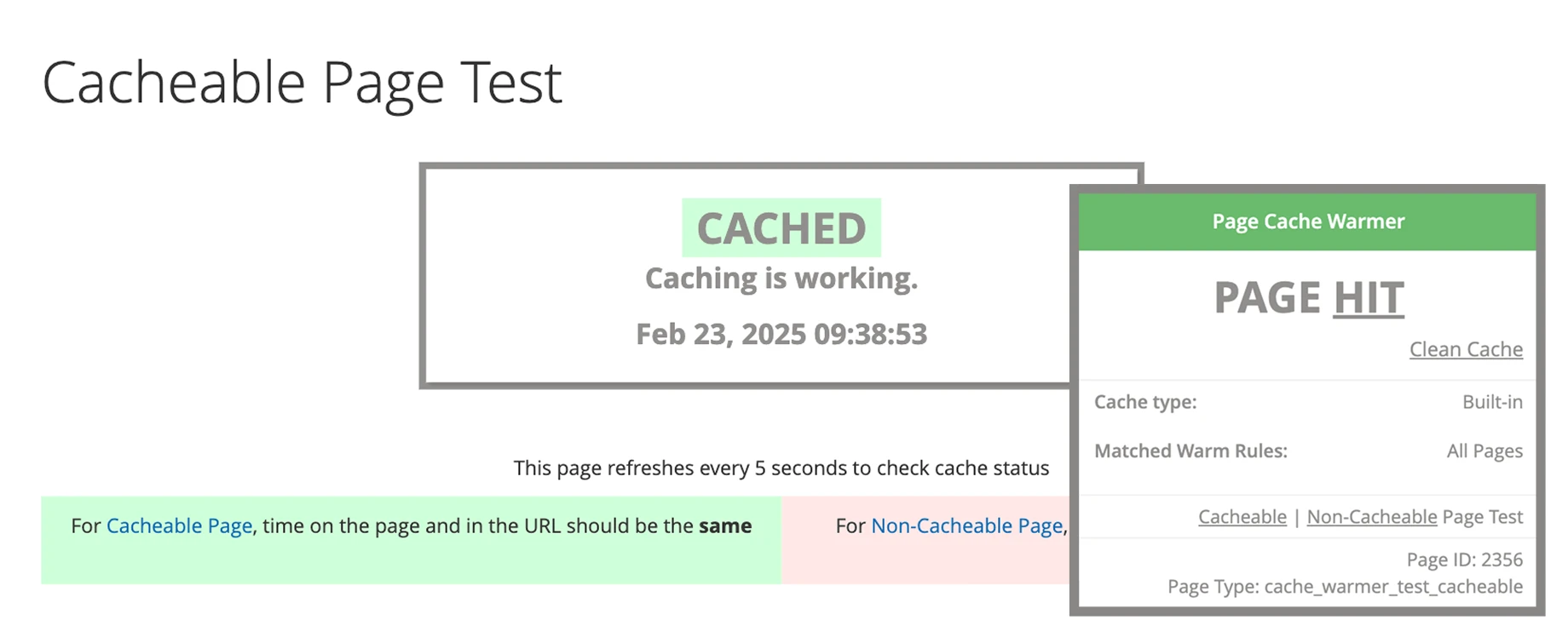Click the Matched Warm Rules label
Screen dimensions: 1568x643
tap(1191, 451)
